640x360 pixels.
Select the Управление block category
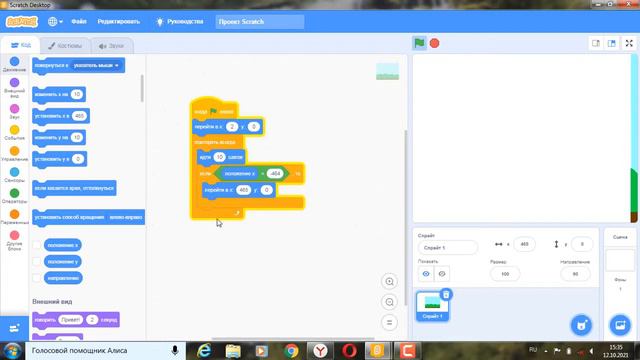coord(14,154)
